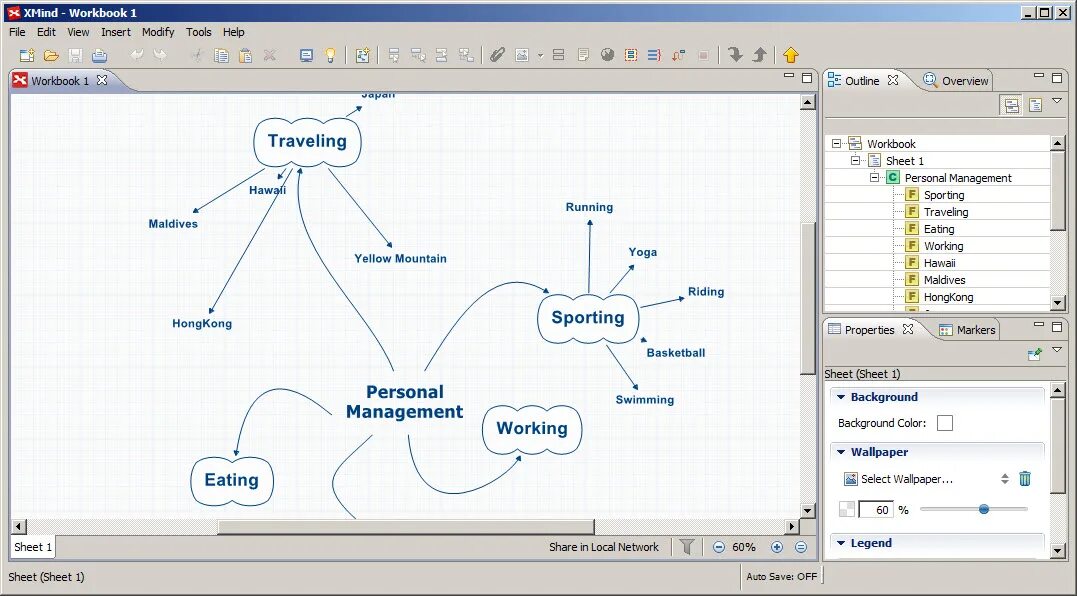Collapse the Wallpaper section
This screenshot has height=596, width=1077.
coord(841,452)
